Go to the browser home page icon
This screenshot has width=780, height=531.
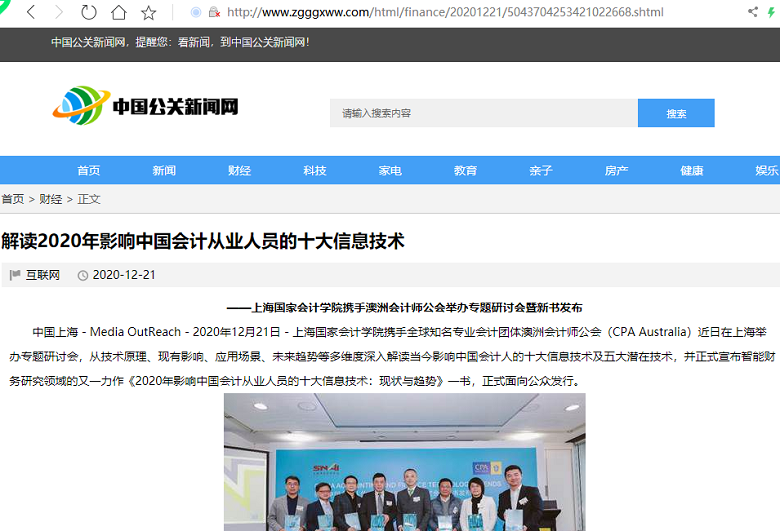pos(119,13)
